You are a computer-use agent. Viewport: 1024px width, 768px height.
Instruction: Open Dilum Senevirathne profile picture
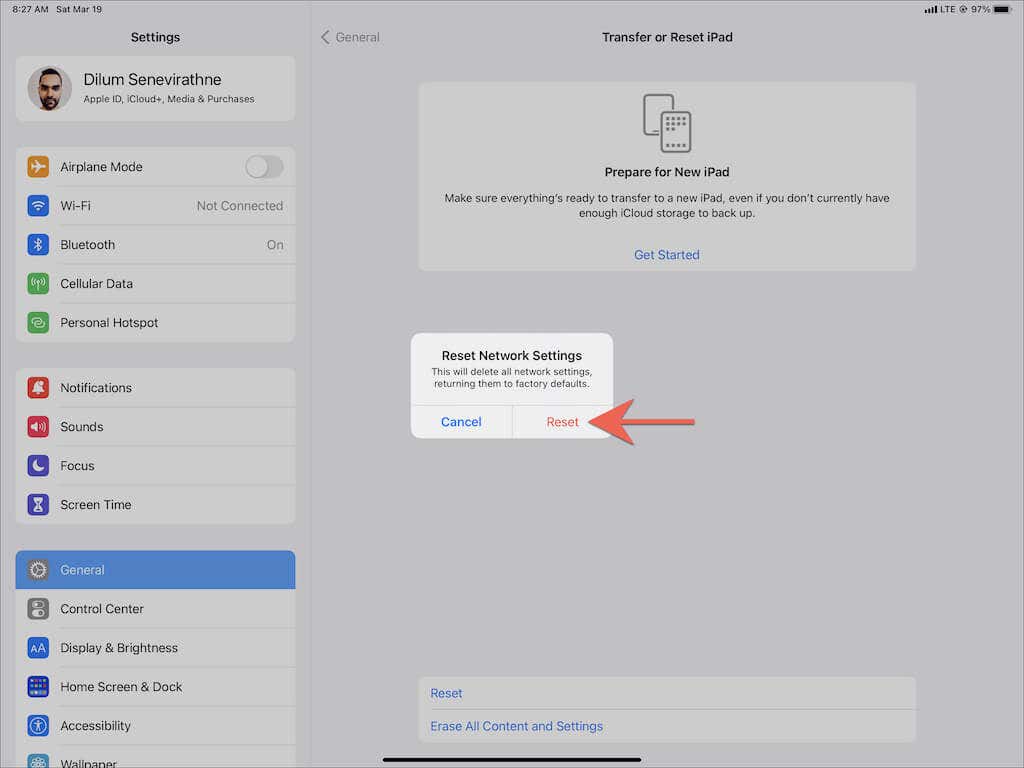[x=50, y=88]
